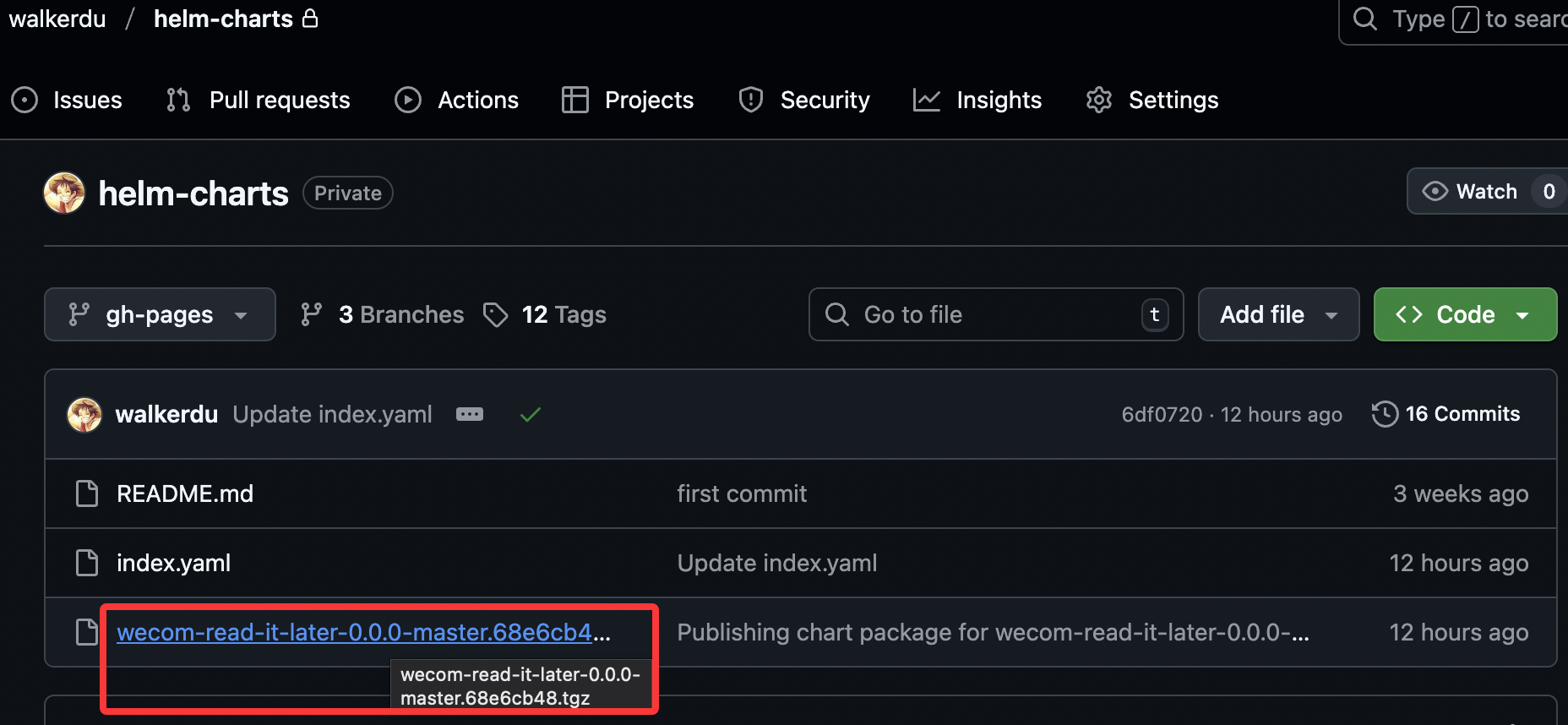Click walkerdu avatar next to helm-charts title
Image resolution: width=1568 pixels, height=725 pixels.
click(64, 194)
